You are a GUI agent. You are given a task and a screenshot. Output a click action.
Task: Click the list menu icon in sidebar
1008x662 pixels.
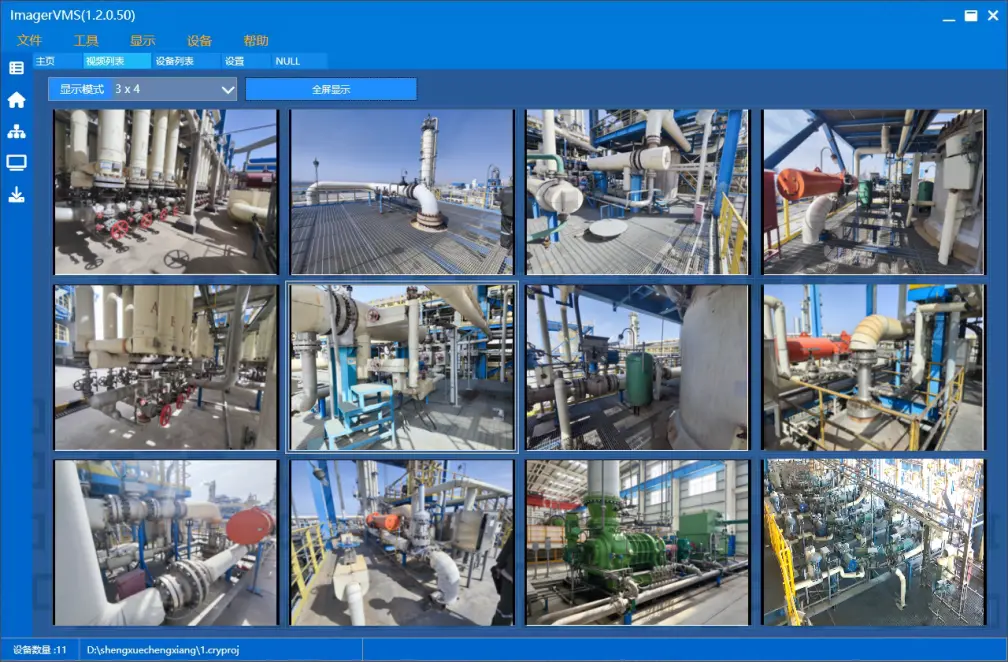click(x=16, y=68)
